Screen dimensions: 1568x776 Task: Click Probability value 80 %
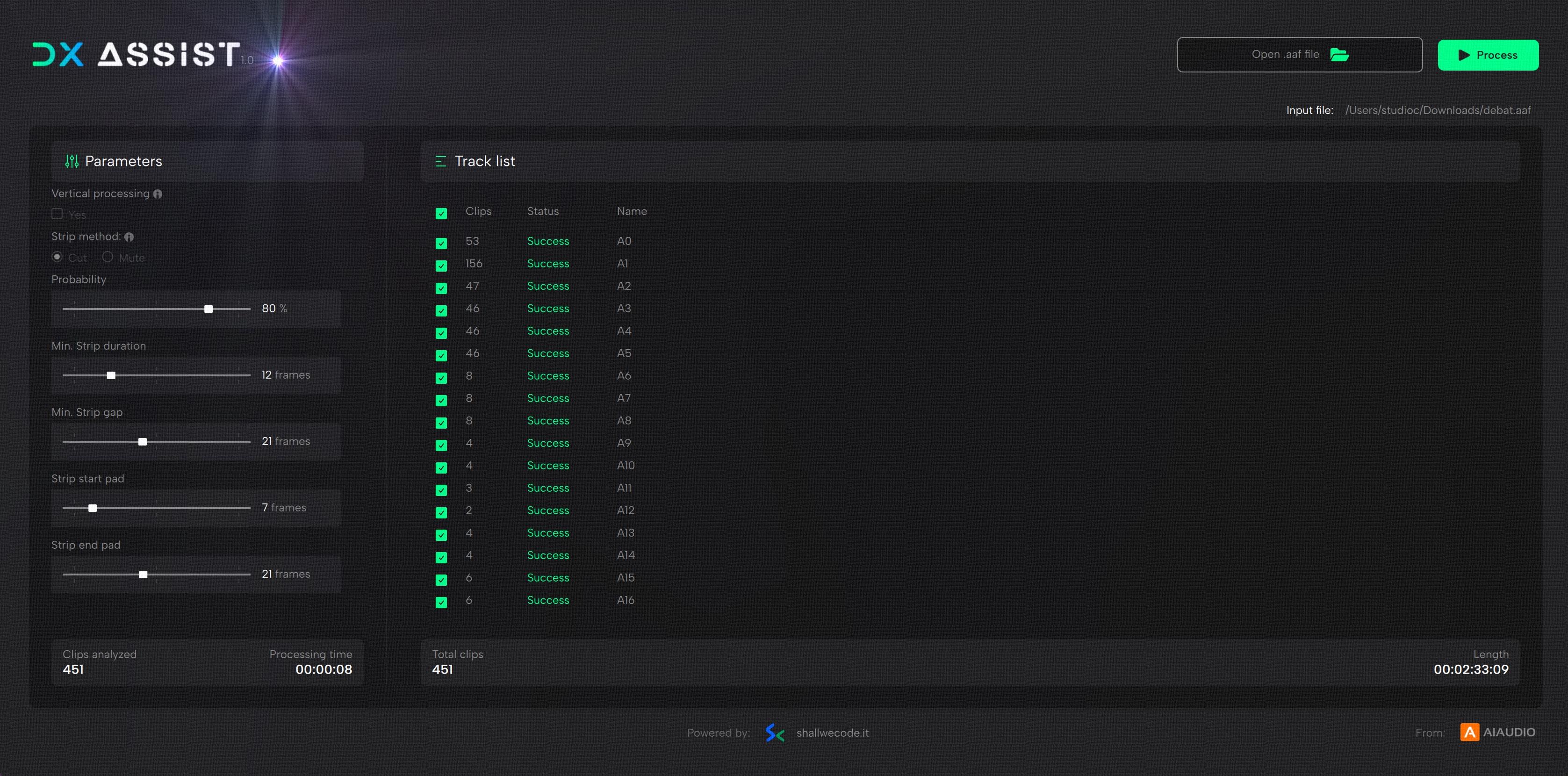(x=274, y=309)
